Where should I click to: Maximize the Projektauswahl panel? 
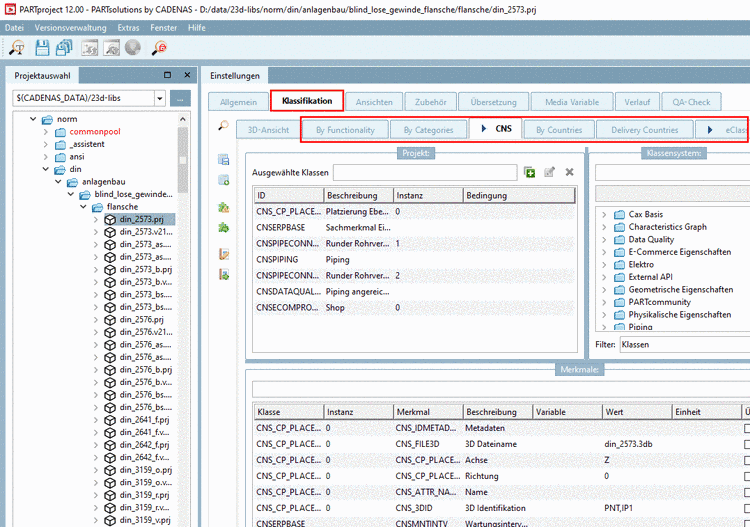pos(167,75)
